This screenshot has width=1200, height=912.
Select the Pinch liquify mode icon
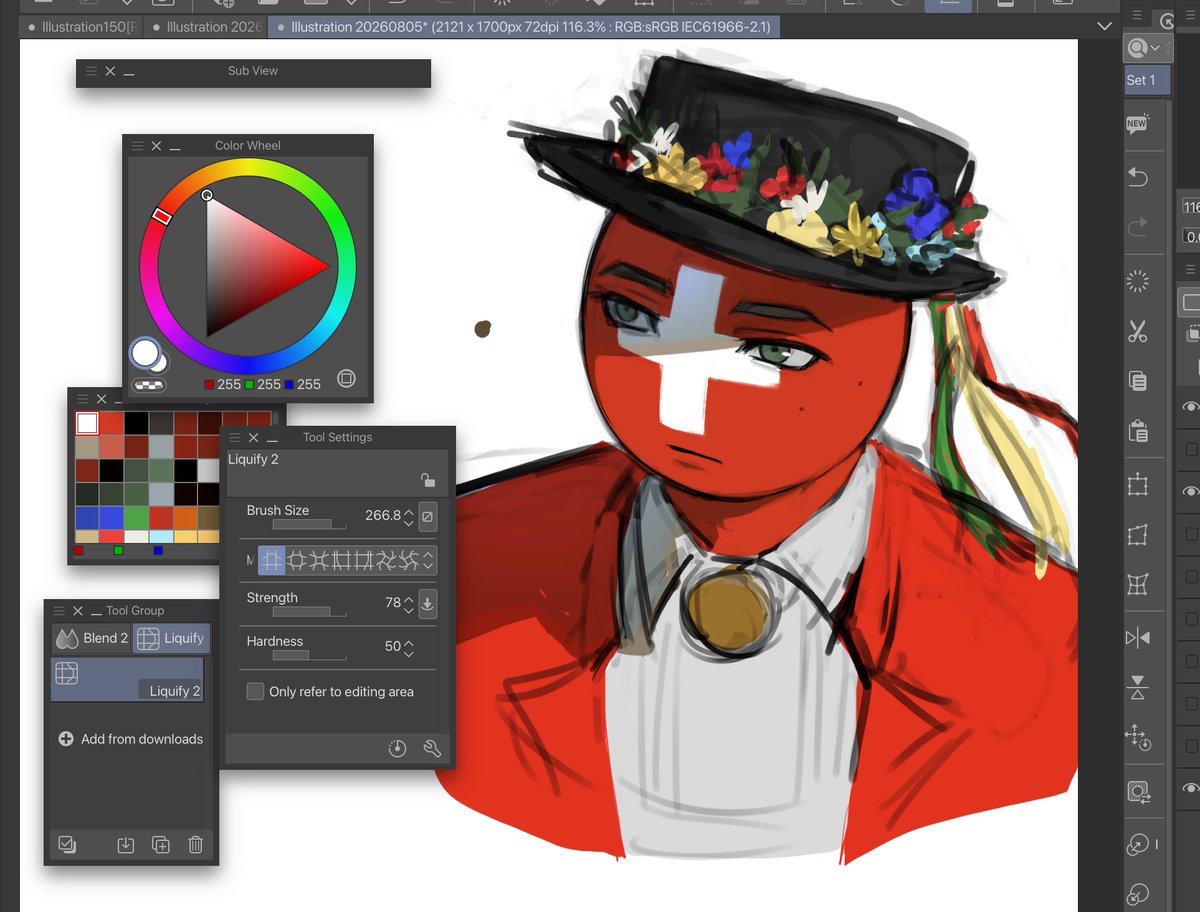click(x=318, y=561)
